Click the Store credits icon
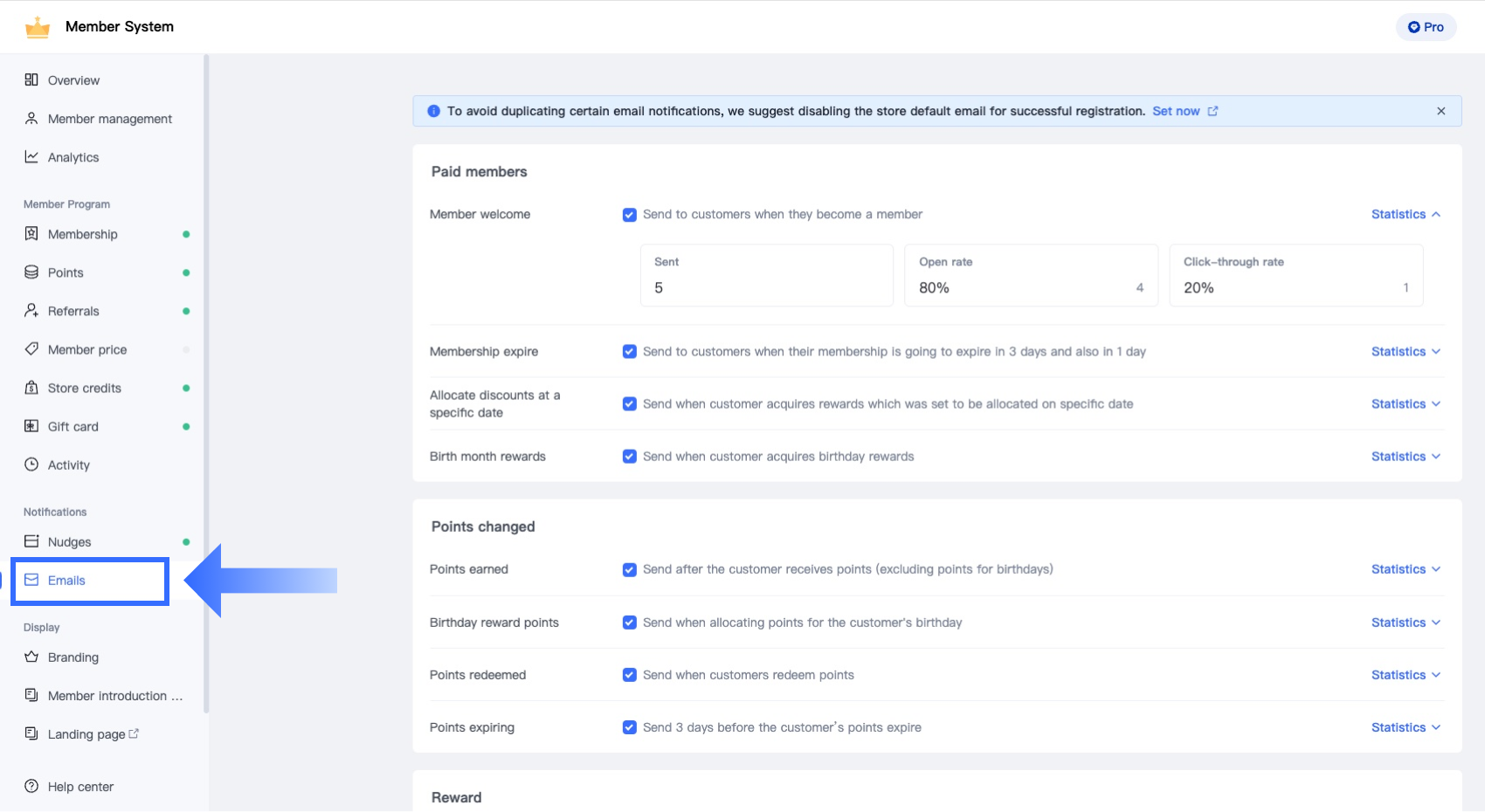Screen dimensions: 1485x812 (x=31, y=387)
